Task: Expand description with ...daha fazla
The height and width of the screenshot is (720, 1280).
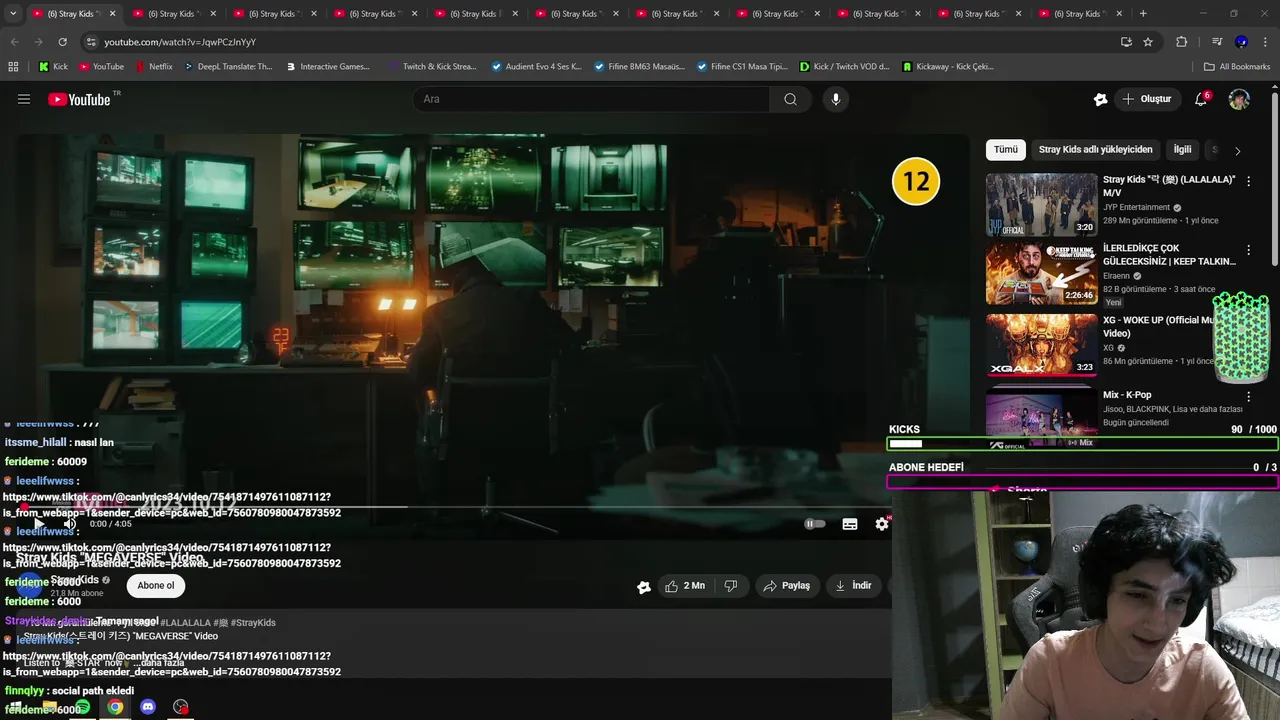Action: (x=159, y=663)
